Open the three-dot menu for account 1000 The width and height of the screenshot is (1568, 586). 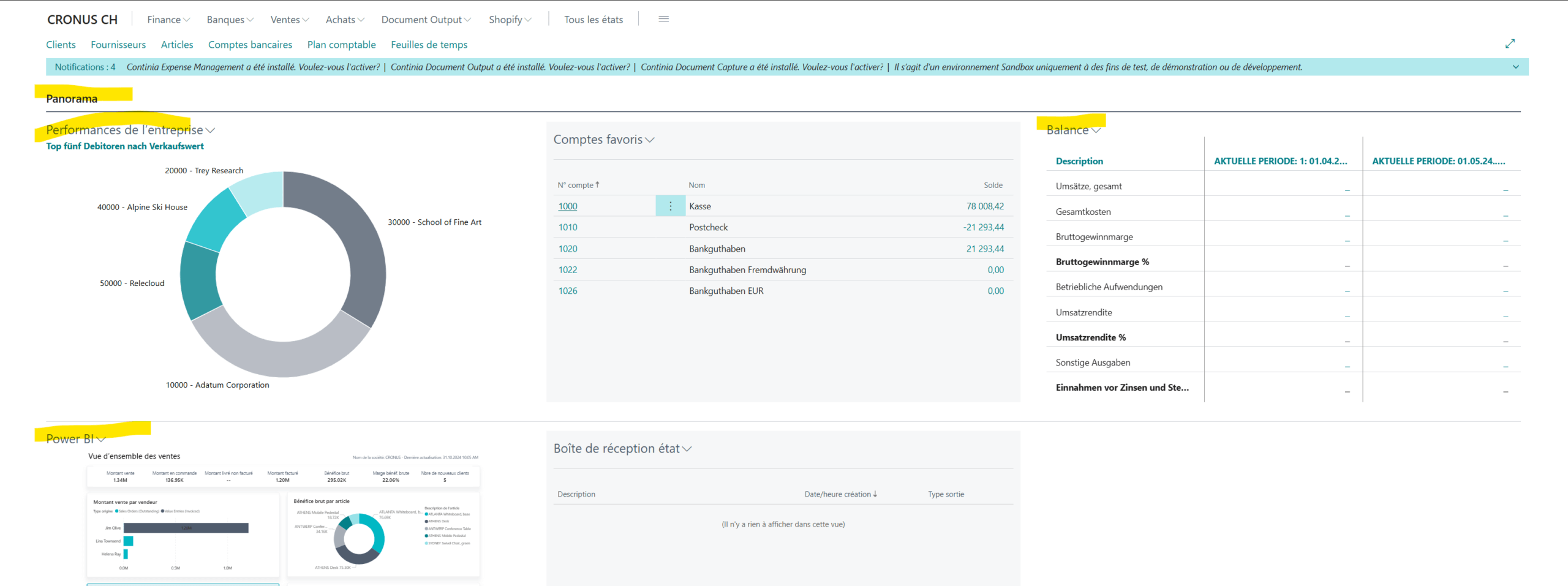tap(670, 206)
